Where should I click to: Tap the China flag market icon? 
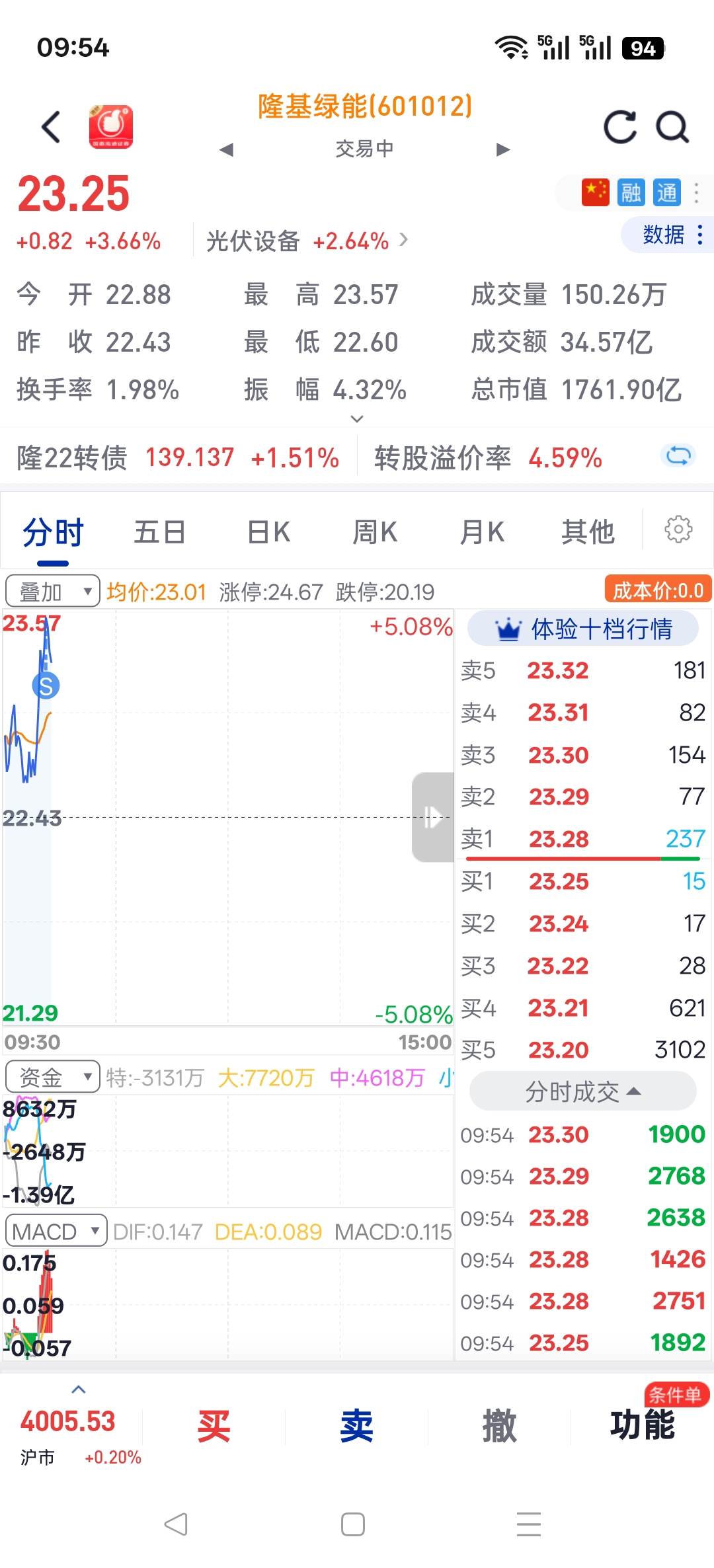(595, 192)
